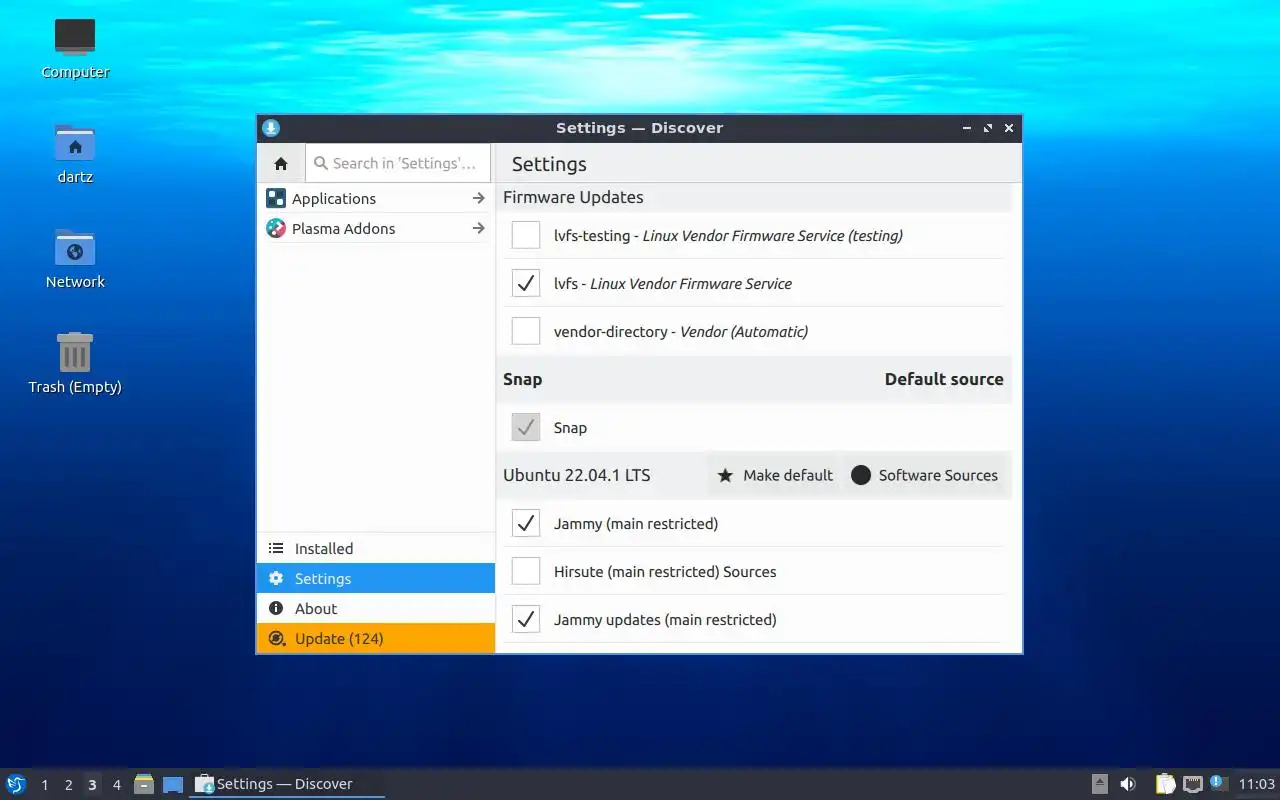1280x800 pixels.
Task: Uncheck Jammy updates (main restricted)
Action: coord(526,619)
